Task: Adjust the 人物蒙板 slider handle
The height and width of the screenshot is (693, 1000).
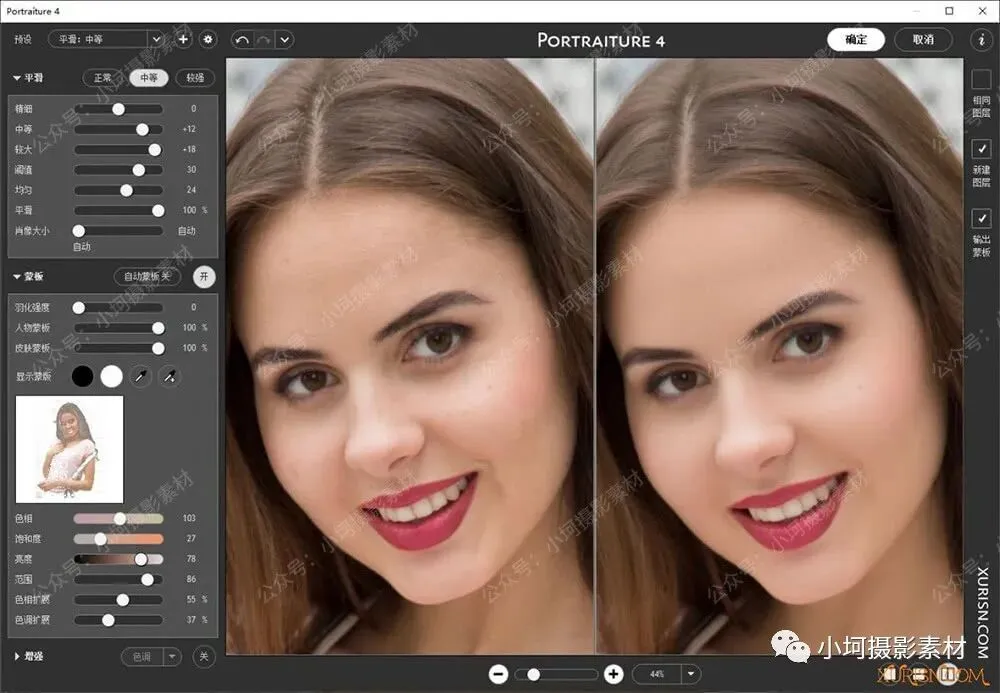Action: point(158,328)
